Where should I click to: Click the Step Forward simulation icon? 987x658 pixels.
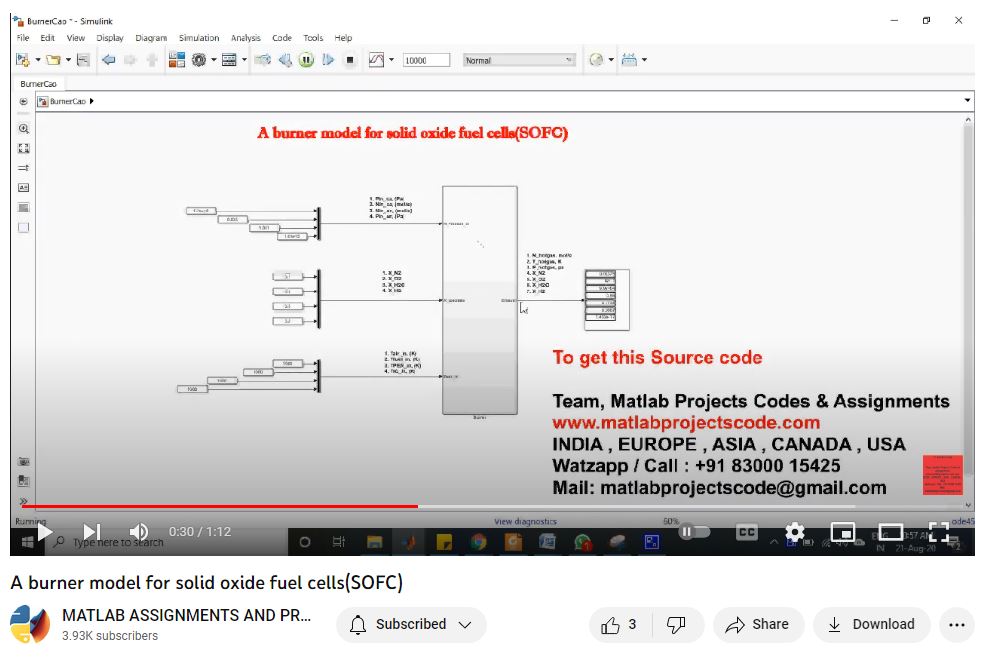click(328, 60)
